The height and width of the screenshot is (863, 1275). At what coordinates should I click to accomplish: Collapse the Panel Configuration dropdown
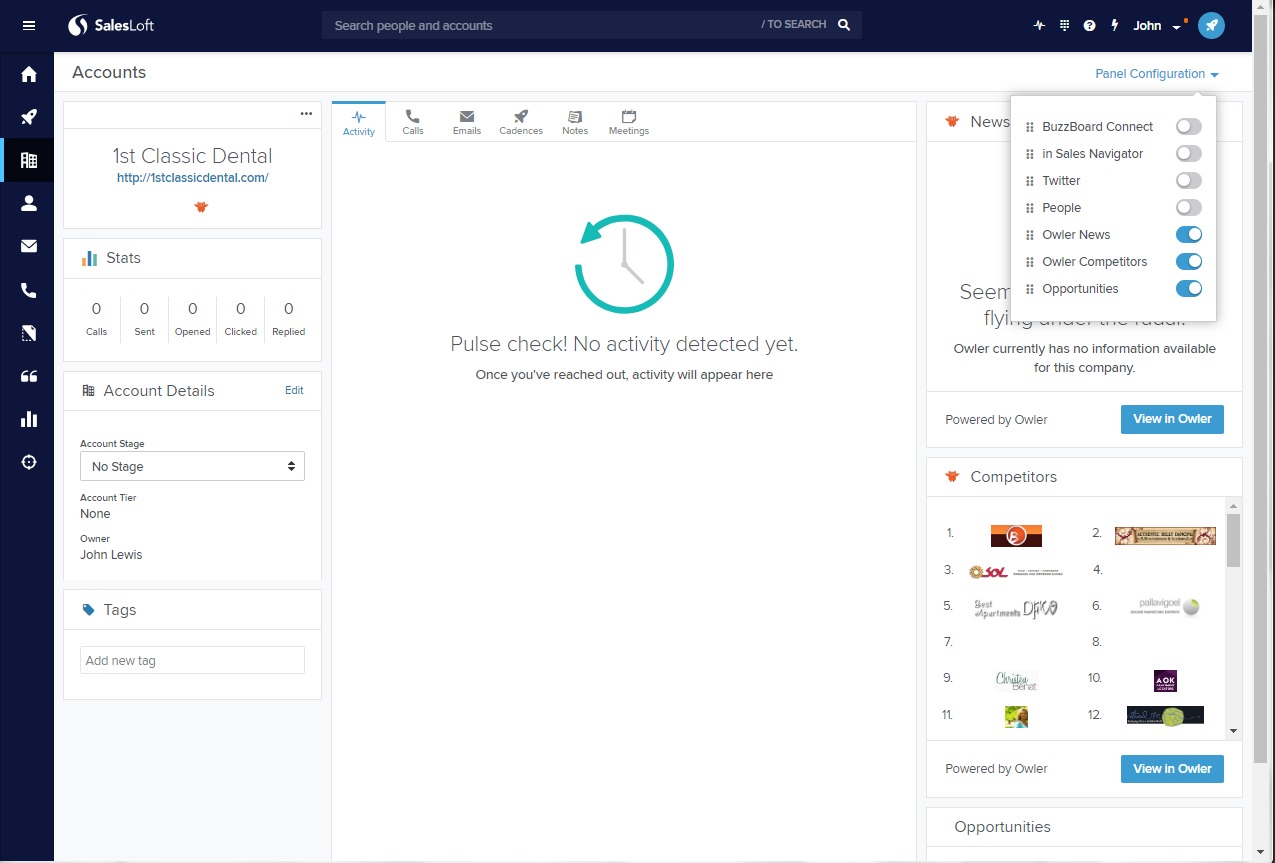1156,74
